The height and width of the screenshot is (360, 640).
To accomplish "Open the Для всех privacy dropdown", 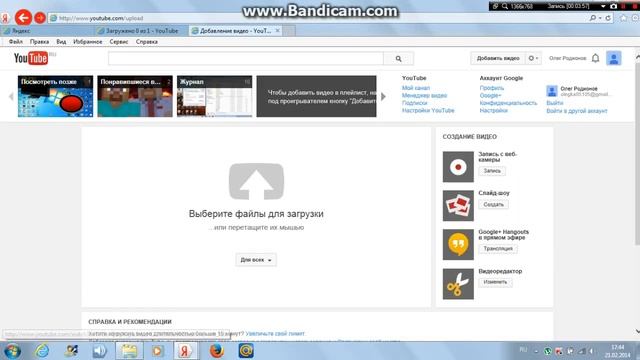I will (x=256, y=260).
